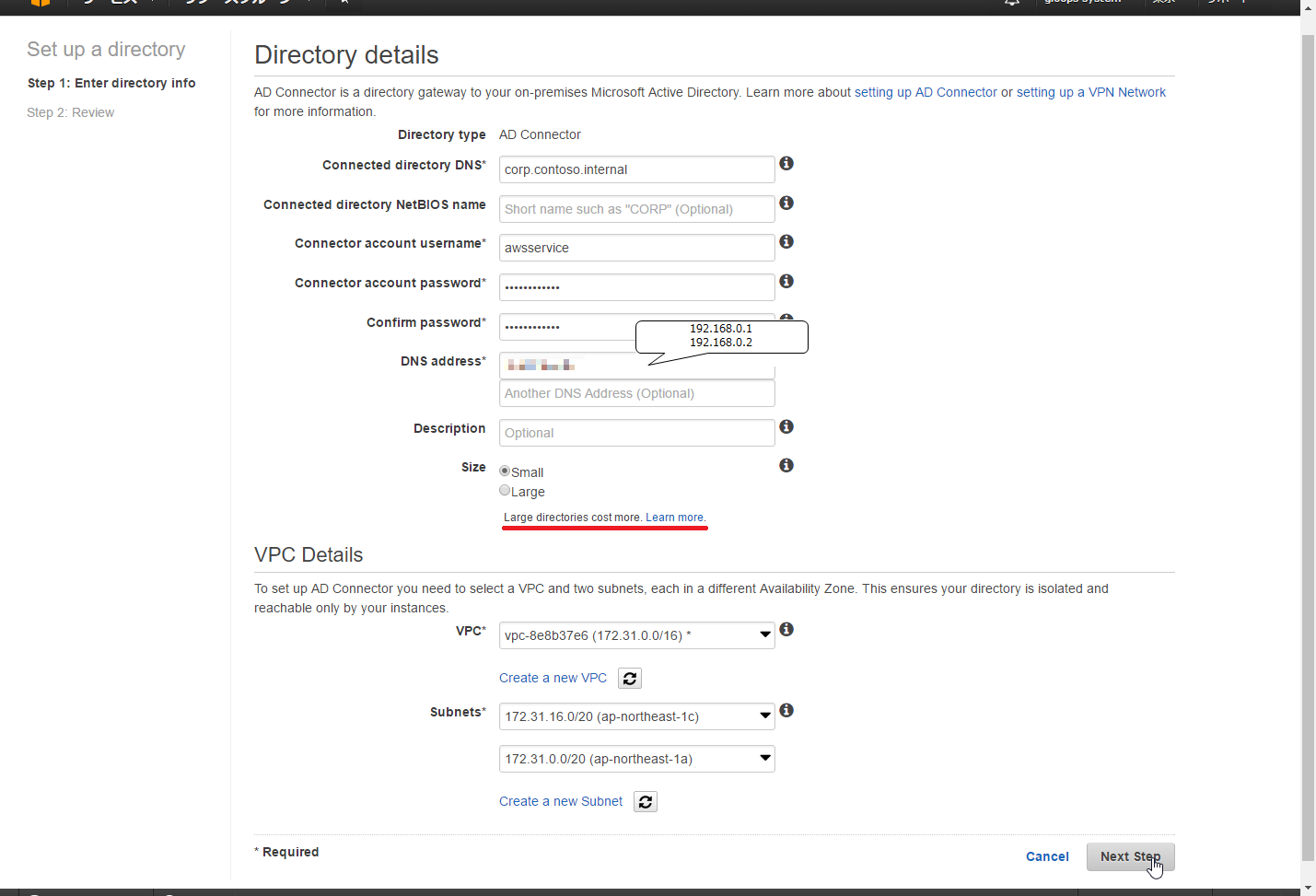Click info icon beside Subnets dropdown

coord(786,710)
